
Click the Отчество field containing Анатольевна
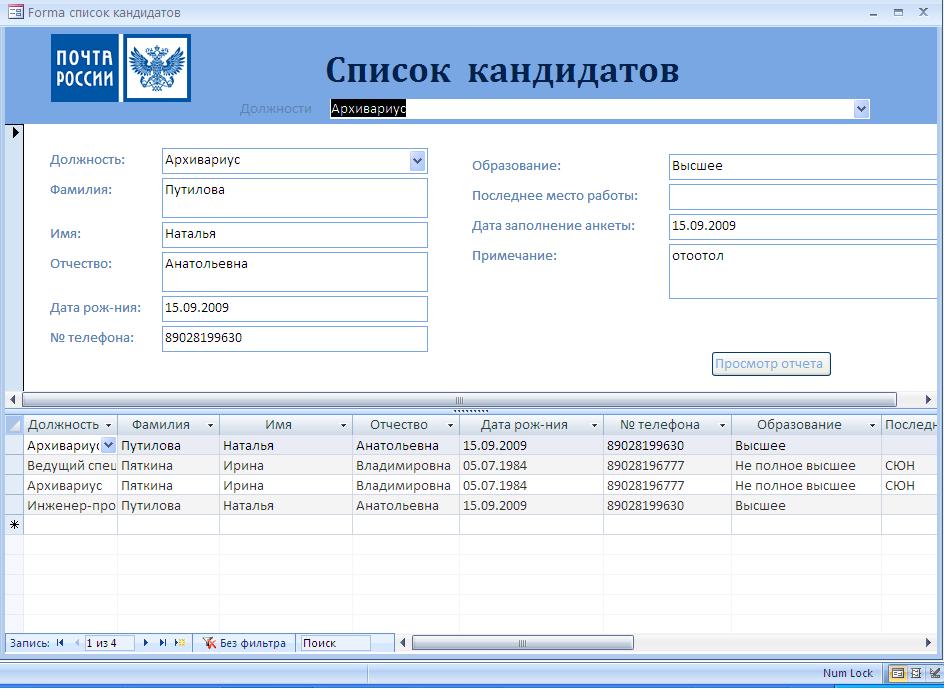click(x=295, y=272)
